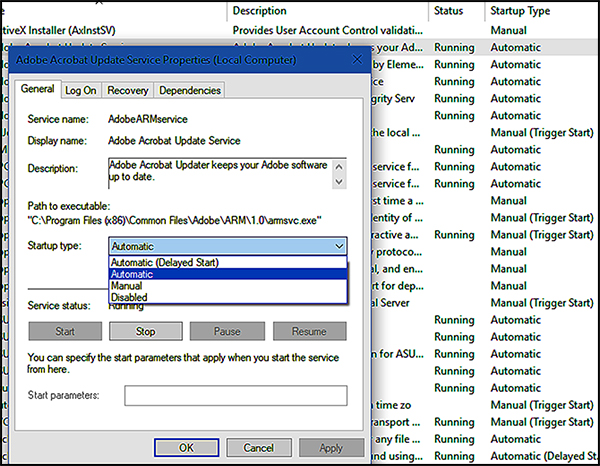Click the description box scroll-down arrow
Image resolution: width=600 pixels, height=466 pixels.
point(340,181)
